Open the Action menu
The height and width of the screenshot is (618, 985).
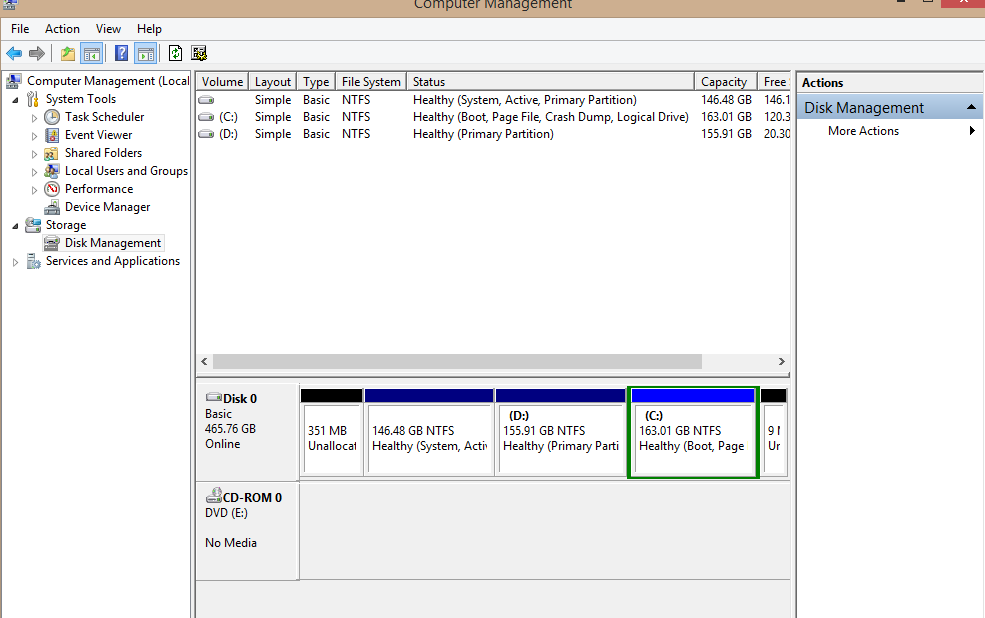coord(62,29)
